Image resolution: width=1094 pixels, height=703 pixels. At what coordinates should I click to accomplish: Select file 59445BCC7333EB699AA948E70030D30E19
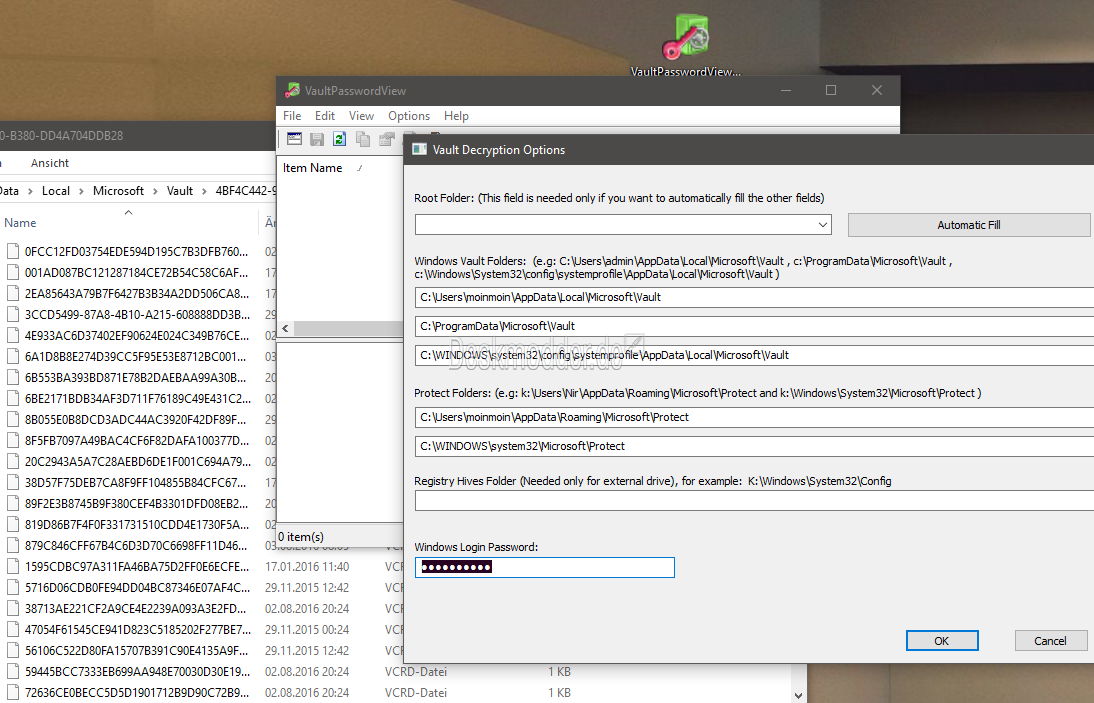(137, 672)
